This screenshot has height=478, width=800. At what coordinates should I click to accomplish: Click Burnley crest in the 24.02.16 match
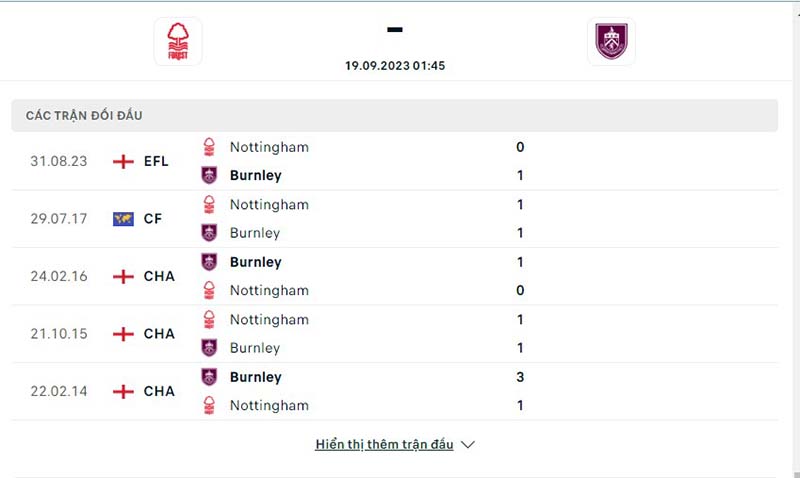click(x=209, y=262)
